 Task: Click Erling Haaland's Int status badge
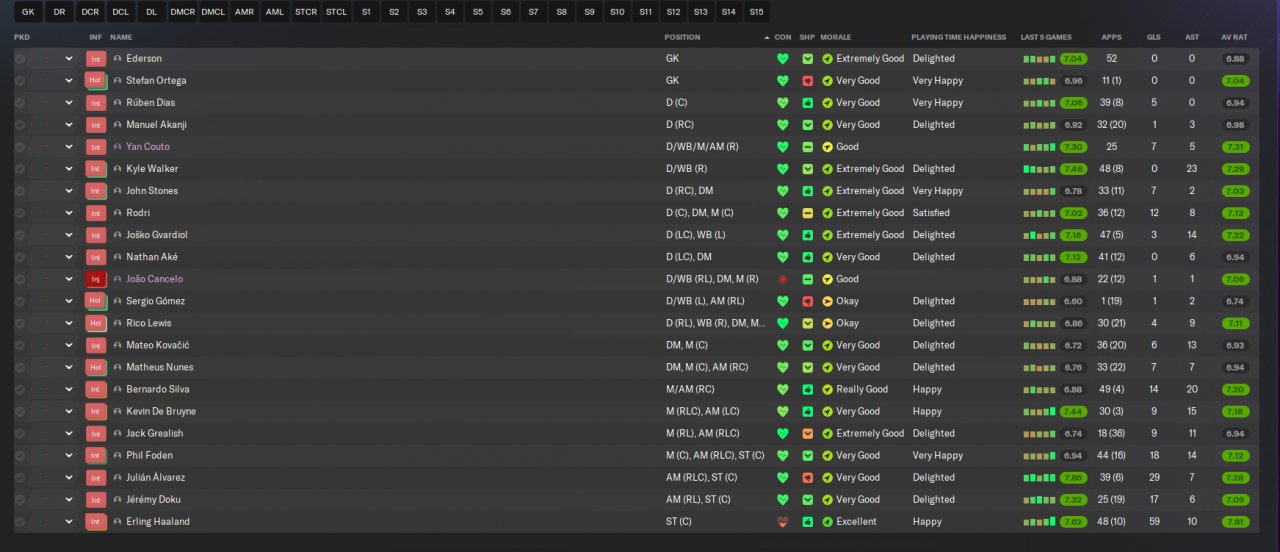click(96, 522)
